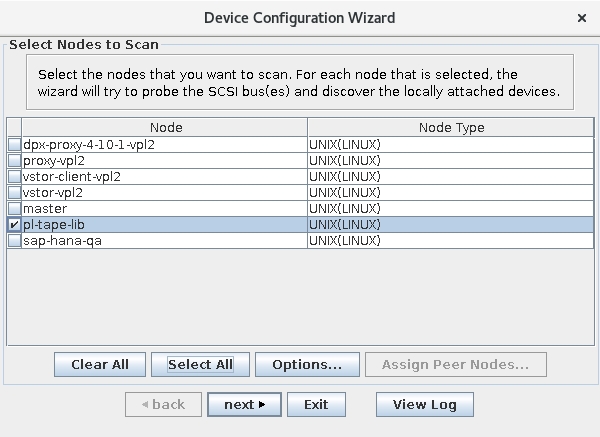Tick the vstor-client-vpl2 checkbox
Viewport: 600px width, 437px height.
(x=14, y=177)
